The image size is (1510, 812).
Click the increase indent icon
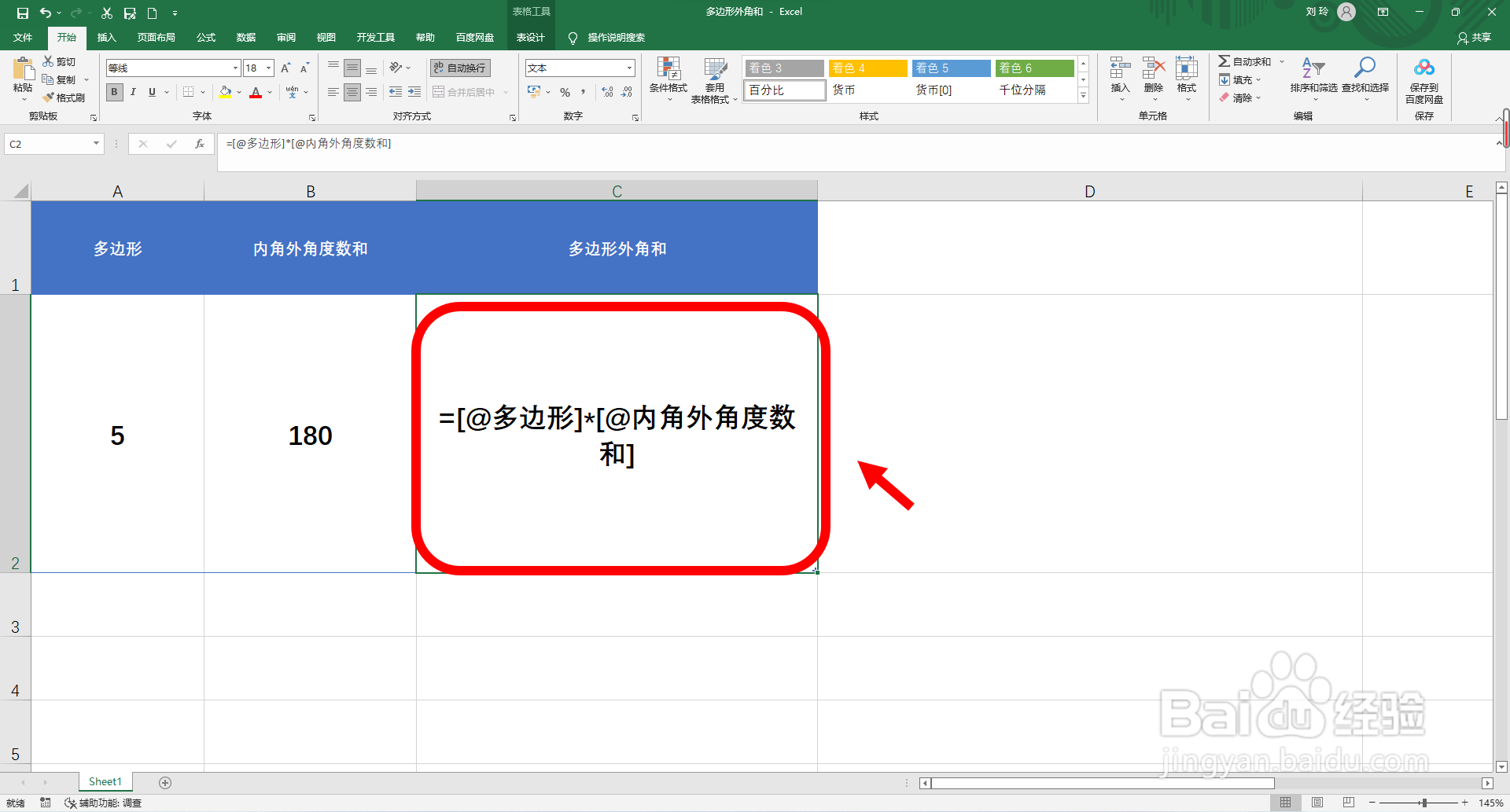[414, 92]
